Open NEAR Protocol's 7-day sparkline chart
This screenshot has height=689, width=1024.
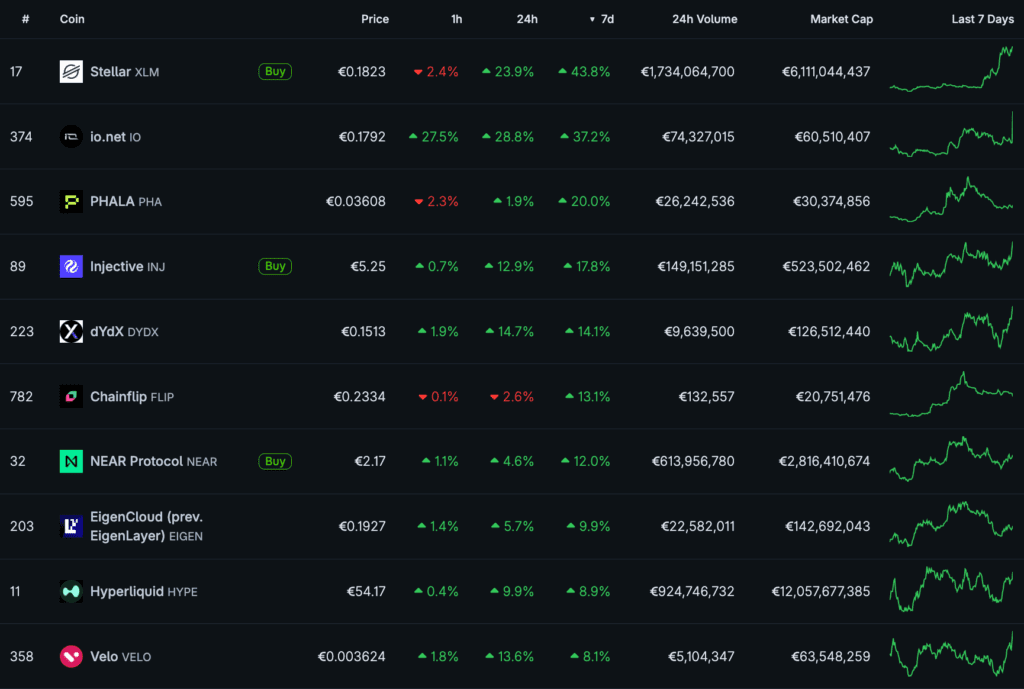(x=952, y=459)
